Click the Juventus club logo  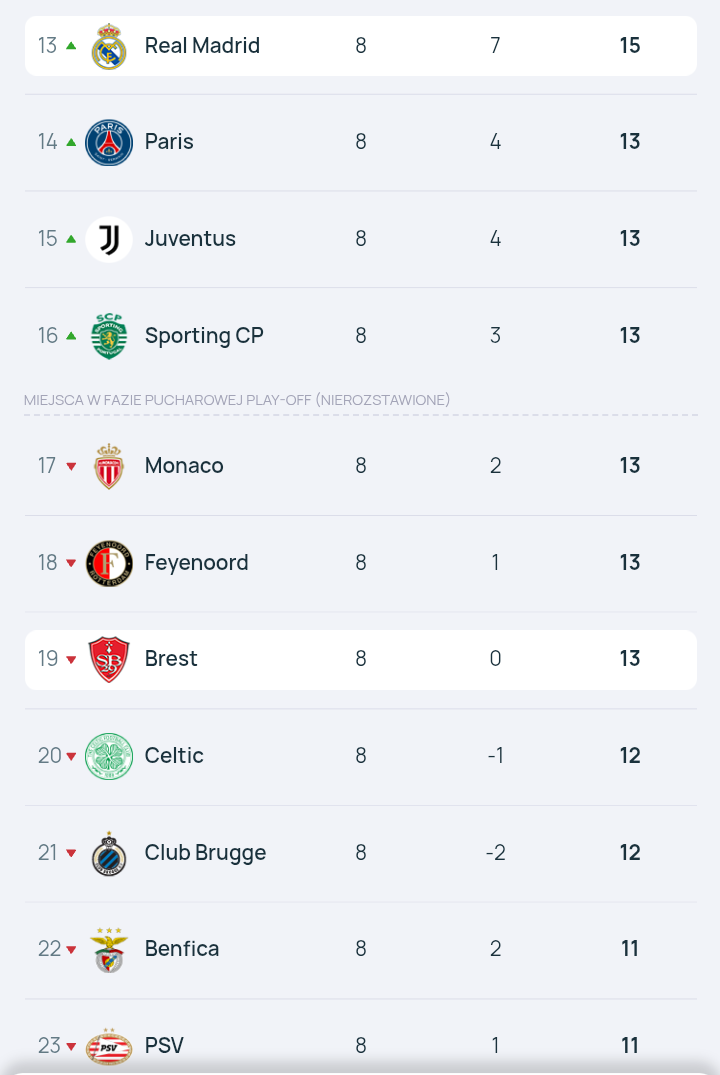(x=109, y=239)
